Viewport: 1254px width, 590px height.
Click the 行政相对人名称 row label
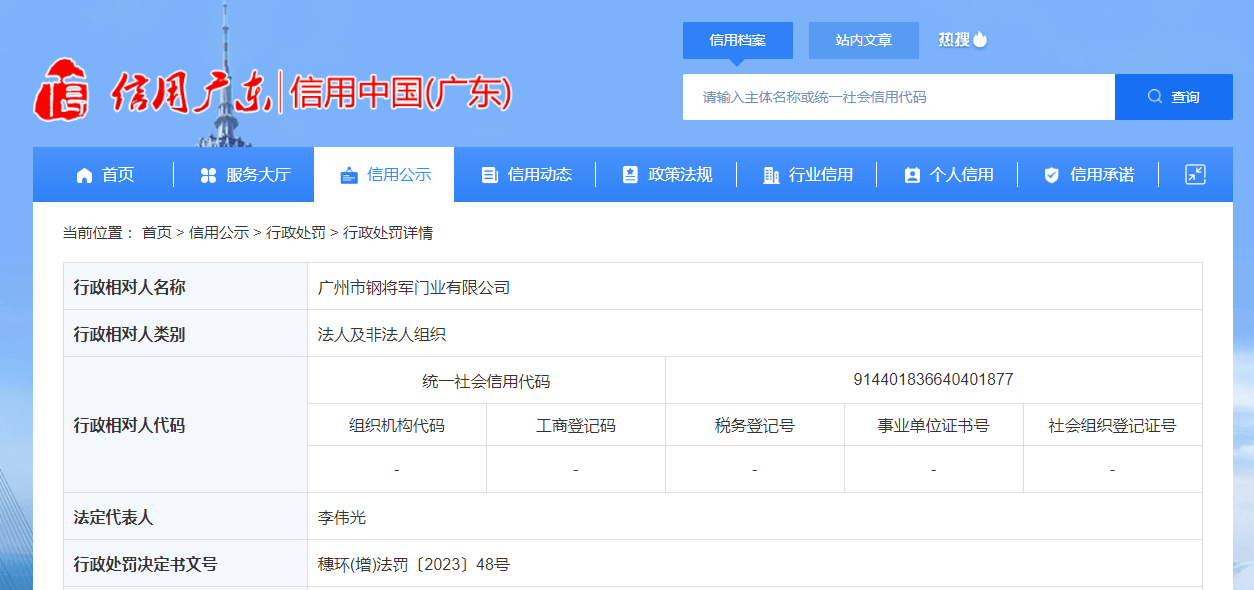130,287
